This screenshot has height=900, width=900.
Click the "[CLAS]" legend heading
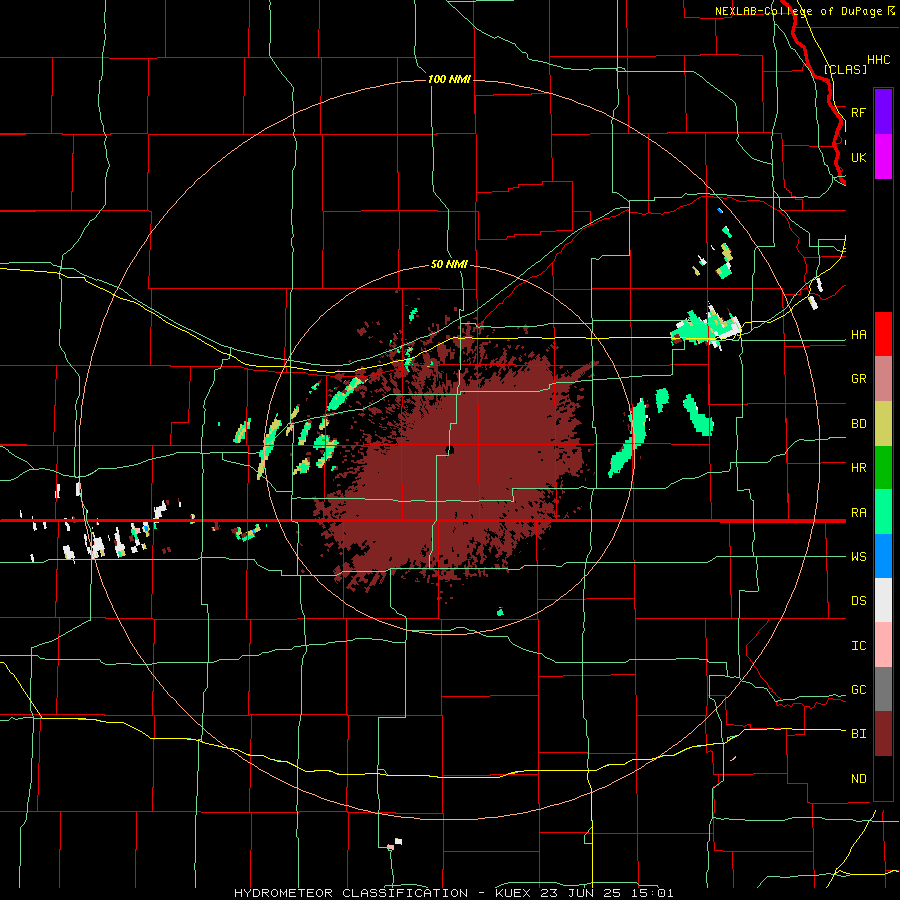(845, 69)
